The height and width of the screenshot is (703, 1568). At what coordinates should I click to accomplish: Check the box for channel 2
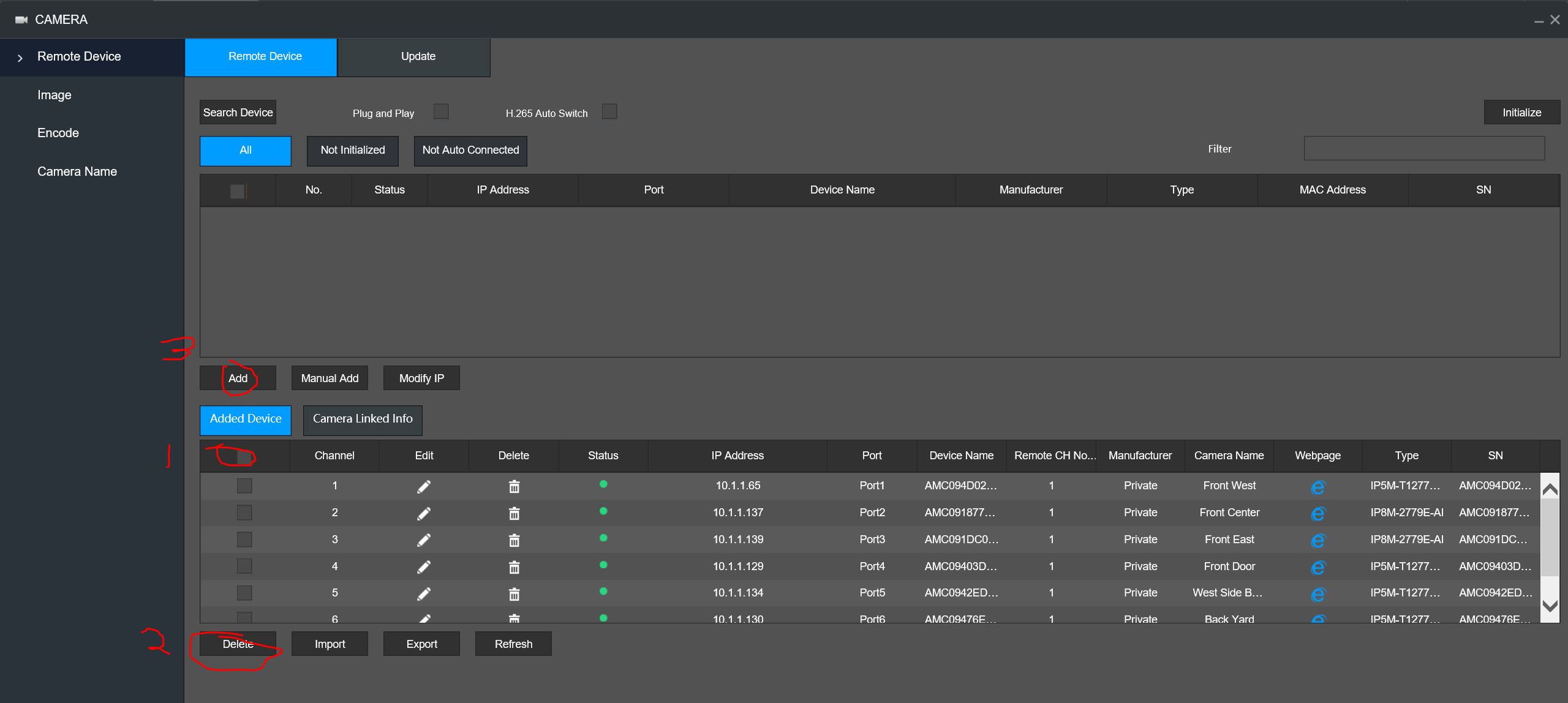coord(244,513)
